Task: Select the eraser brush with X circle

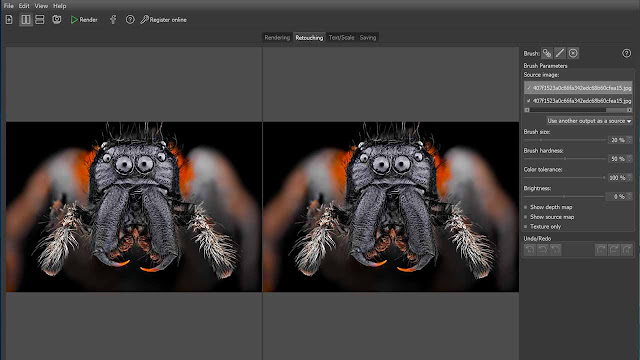Action: coord(573,53)
